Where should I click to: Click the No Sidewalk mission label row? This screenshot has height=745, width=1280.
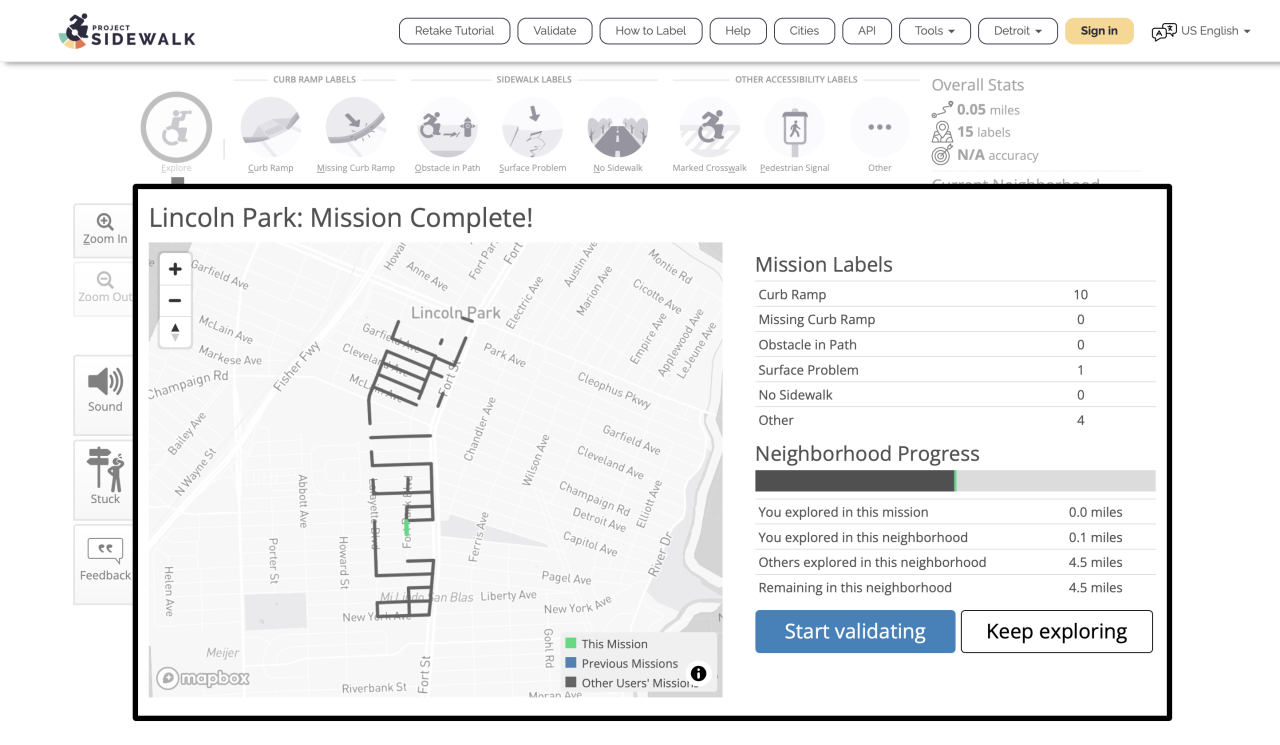(955, 395)
